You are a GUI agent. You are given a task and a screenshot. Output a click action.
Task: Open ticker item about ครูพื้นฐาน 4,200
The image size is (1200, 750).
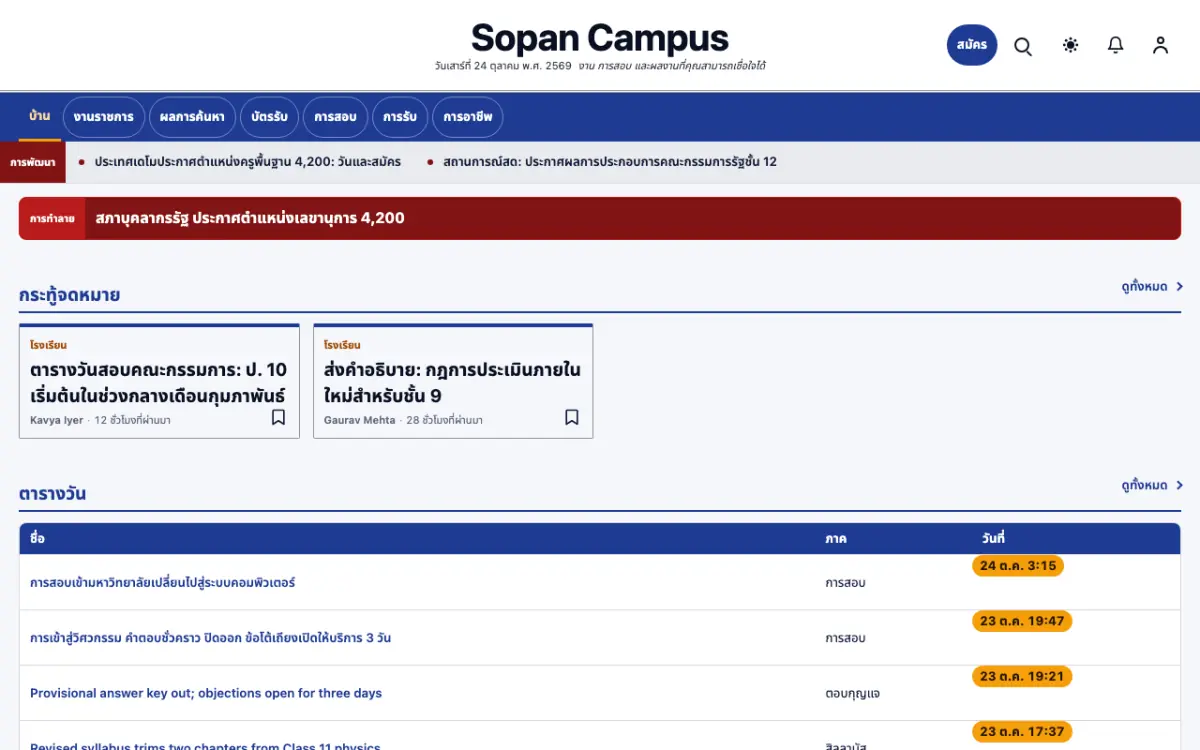point(248,162)
